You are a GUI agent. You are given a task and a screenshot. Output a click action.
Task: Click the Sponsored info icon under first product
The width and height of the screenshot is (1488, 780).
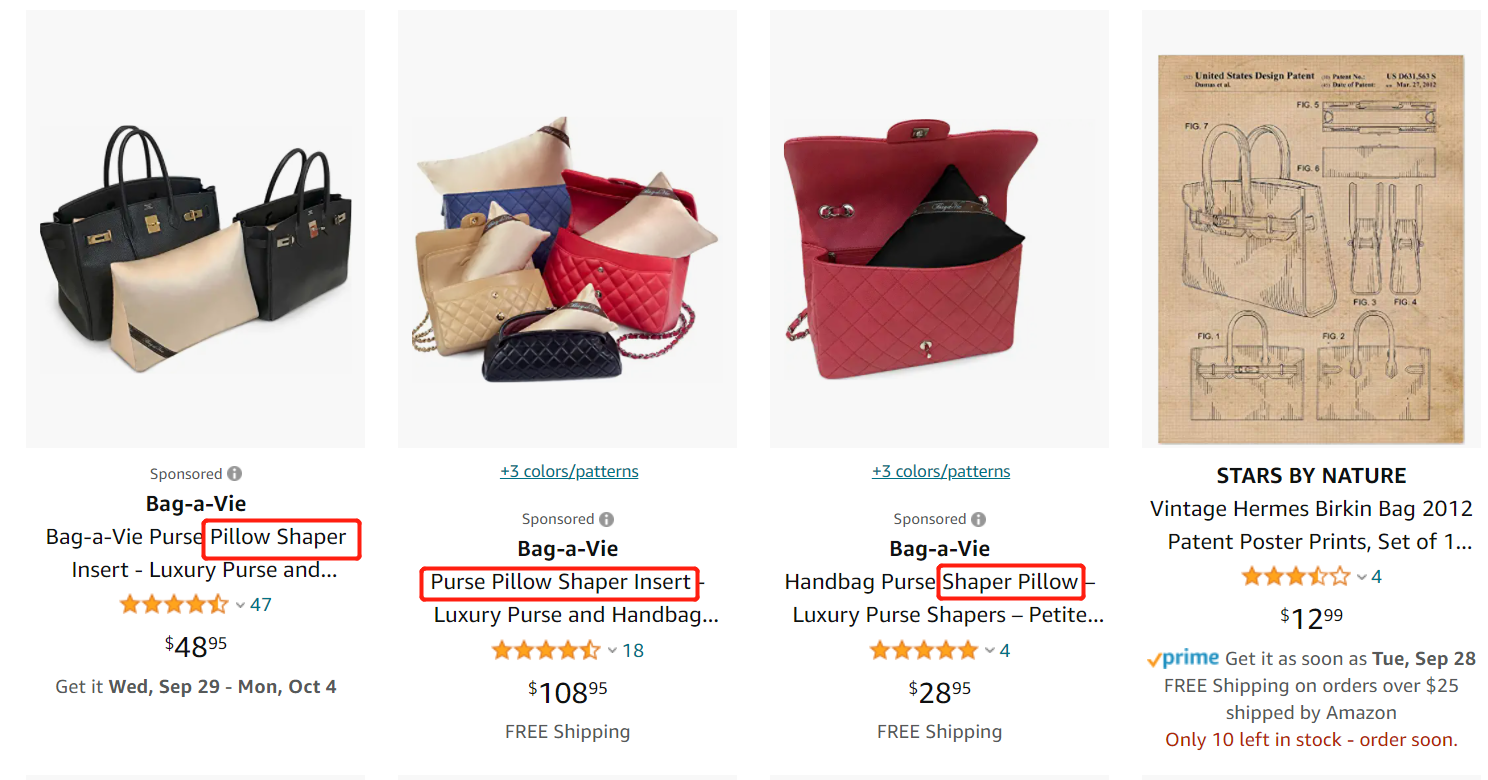point(234,474)
